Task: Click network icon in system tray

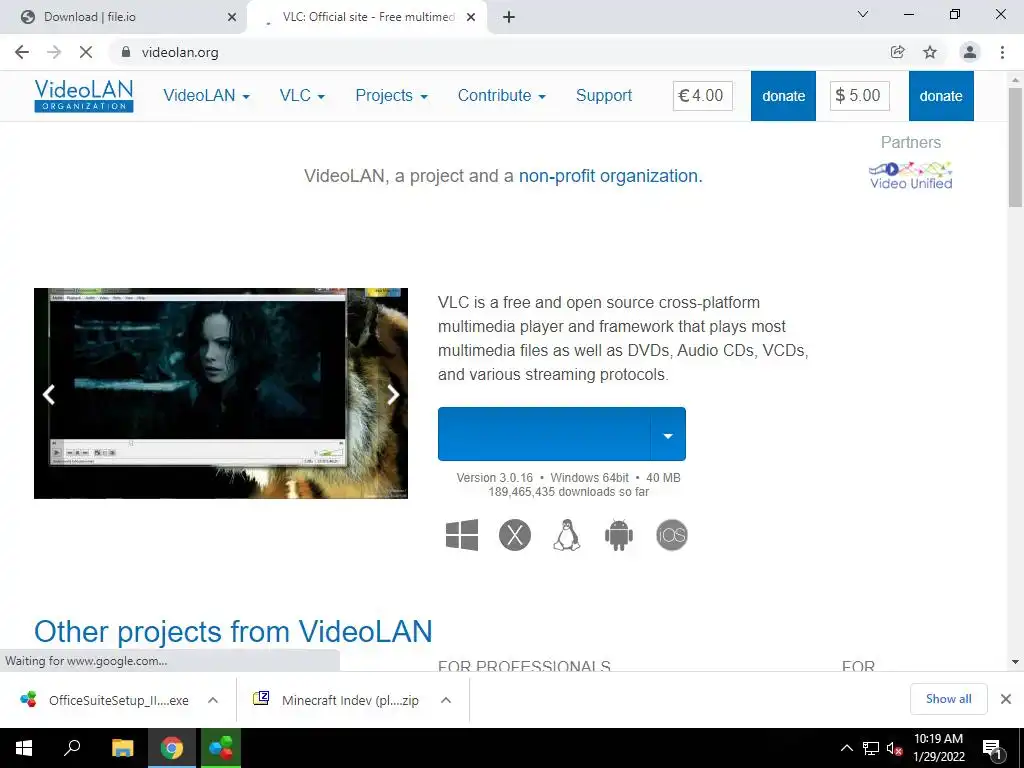Action: pyautogui.click(x=871, y=748)
